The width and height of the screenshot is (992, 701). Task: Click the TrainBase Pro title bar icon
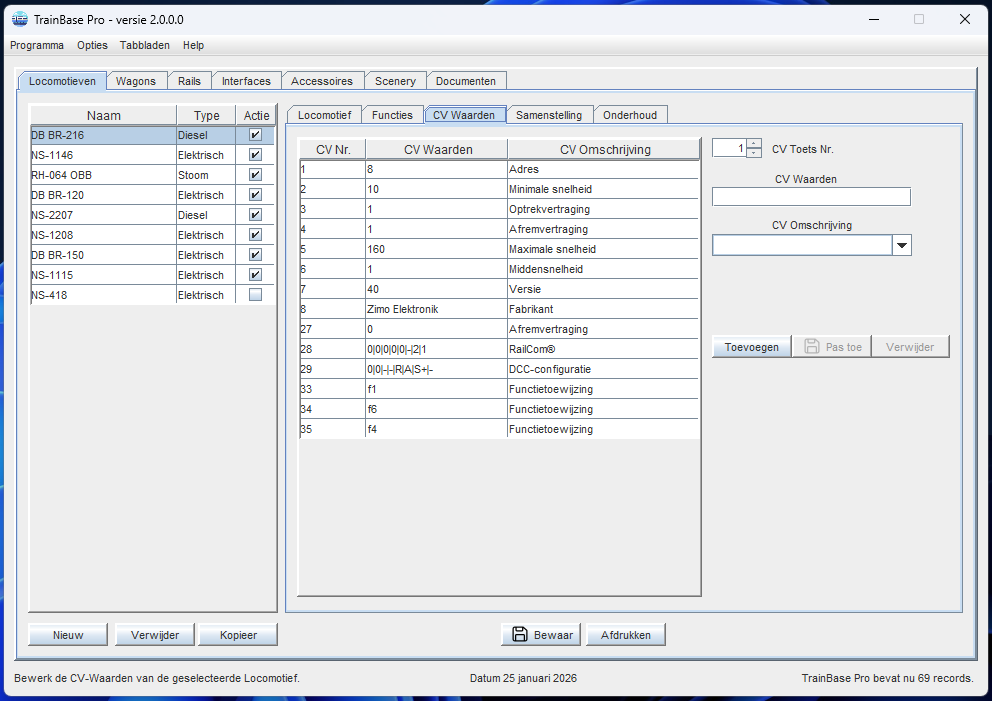[19, 19]
